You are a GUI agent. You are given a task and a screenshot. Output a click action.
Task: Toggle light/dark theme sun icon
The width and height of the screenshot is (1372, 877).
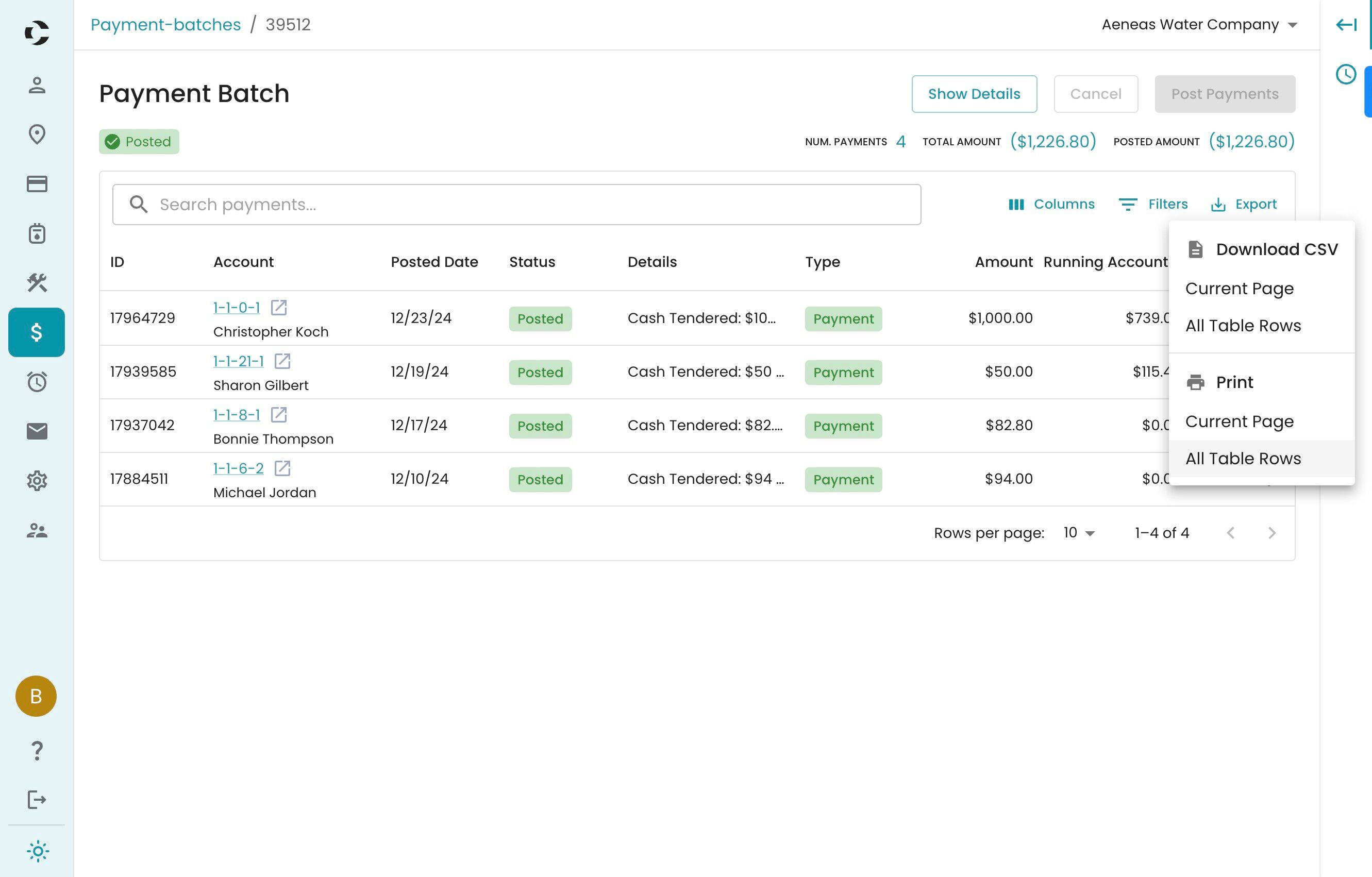[x=38, y=851]
